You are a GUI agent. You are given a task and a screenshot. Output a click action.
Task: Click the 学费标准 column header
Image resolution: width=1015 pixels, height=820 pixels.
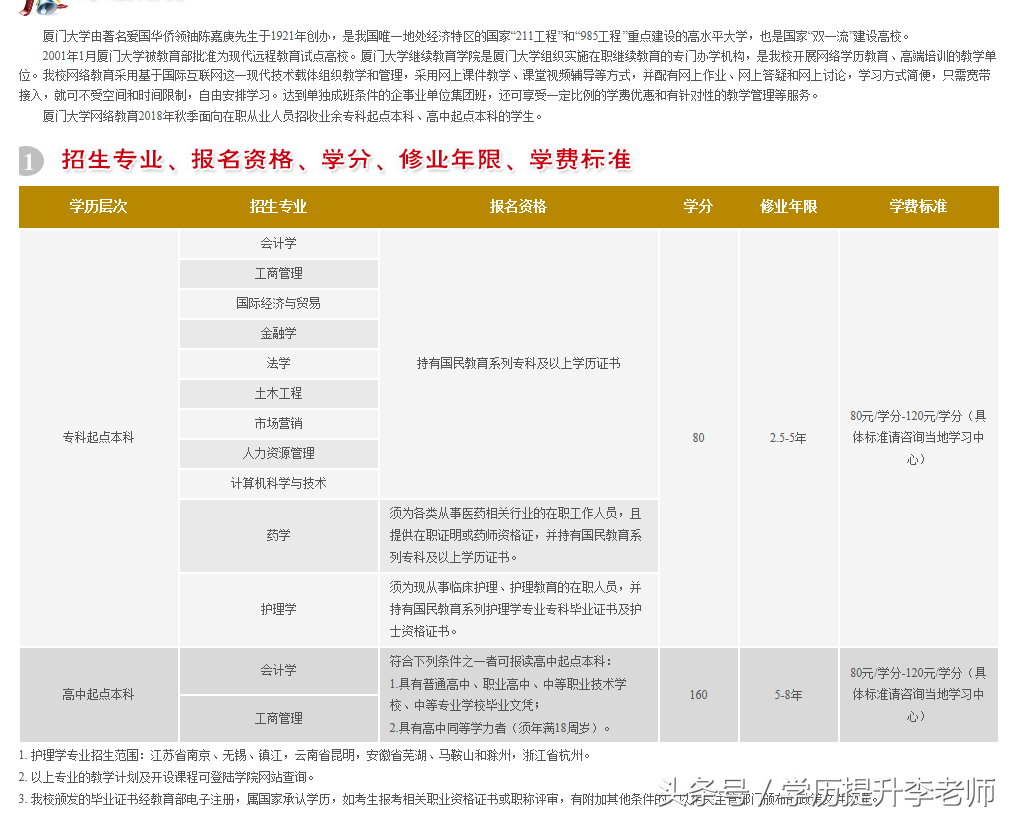[x=918, y=206]
